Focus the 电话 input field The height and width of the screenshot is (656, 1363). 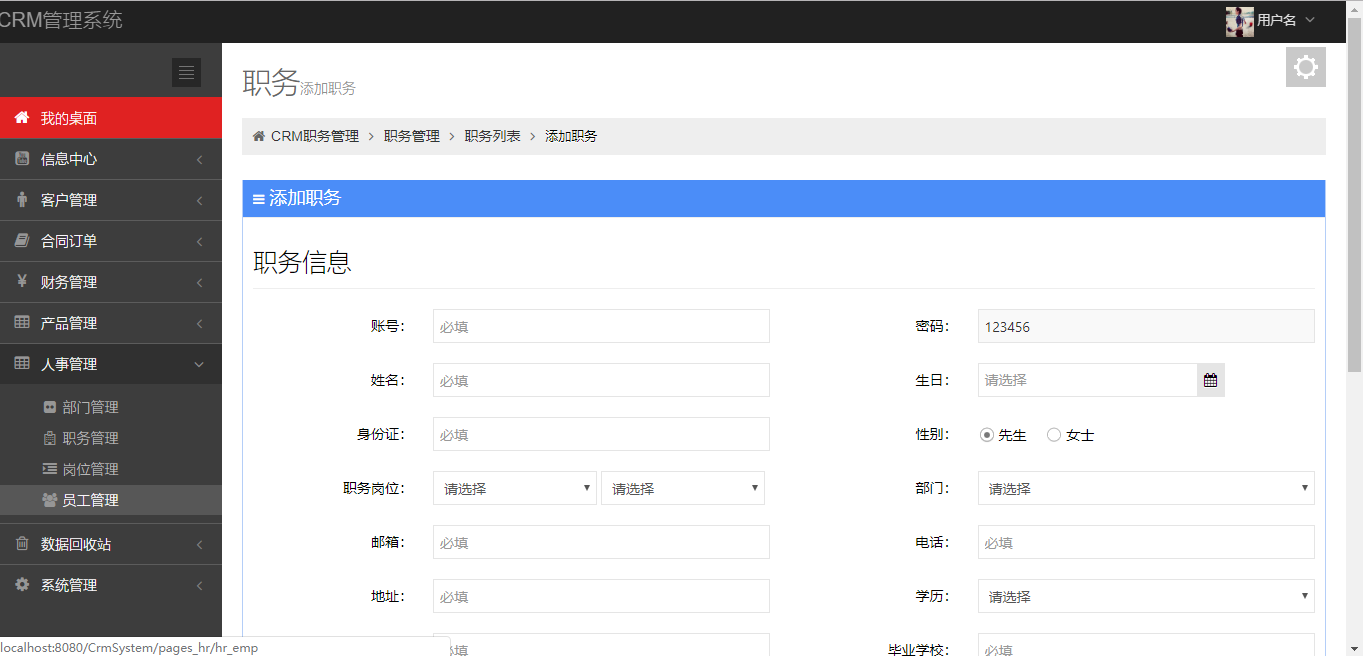(x=1146, y=542)
